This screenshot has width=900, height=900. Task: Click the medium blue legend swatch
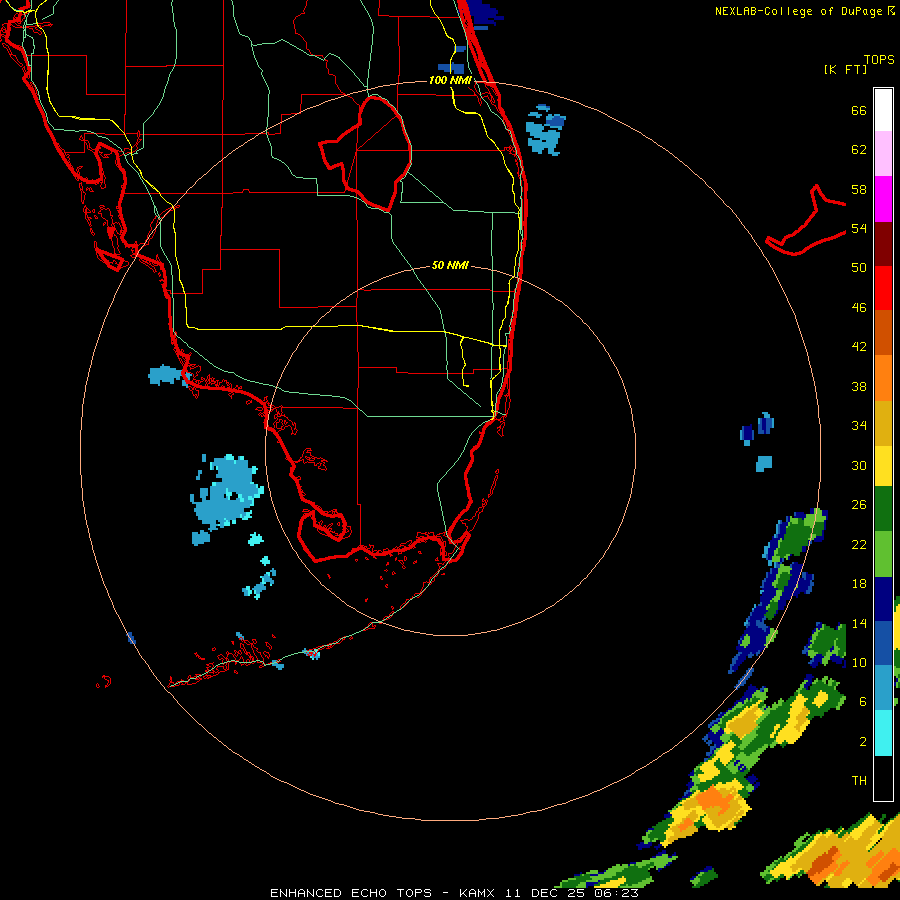(883, 643)
